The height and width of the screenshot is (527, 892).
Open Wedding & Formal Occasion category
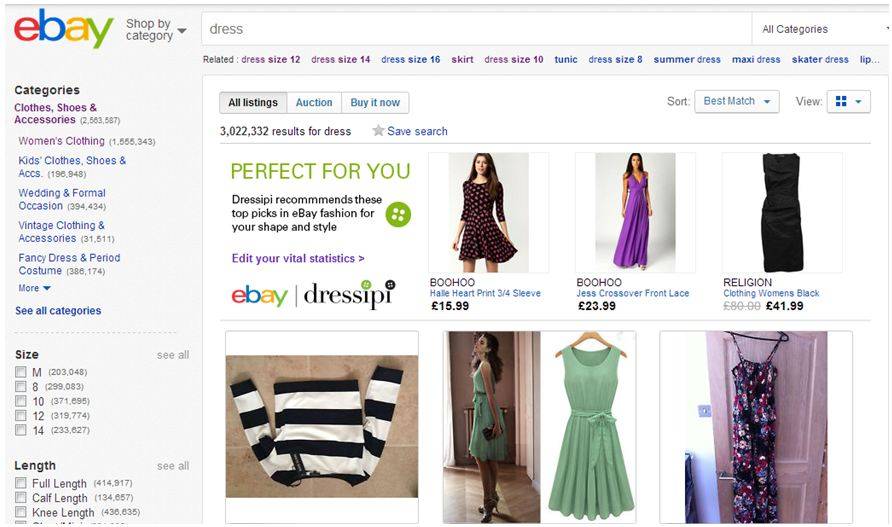(62, 199)
